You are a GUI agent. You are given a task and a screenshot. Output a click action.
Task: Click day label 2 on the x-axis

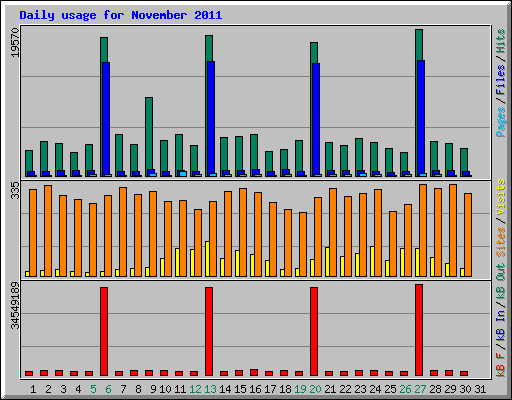pyautogui.click(x=48, y=389)
